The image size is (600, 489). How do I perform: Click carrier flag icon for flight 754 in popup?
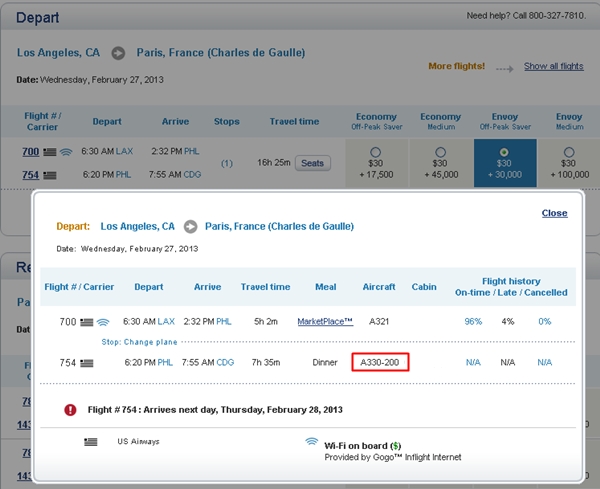coord(86,363)
